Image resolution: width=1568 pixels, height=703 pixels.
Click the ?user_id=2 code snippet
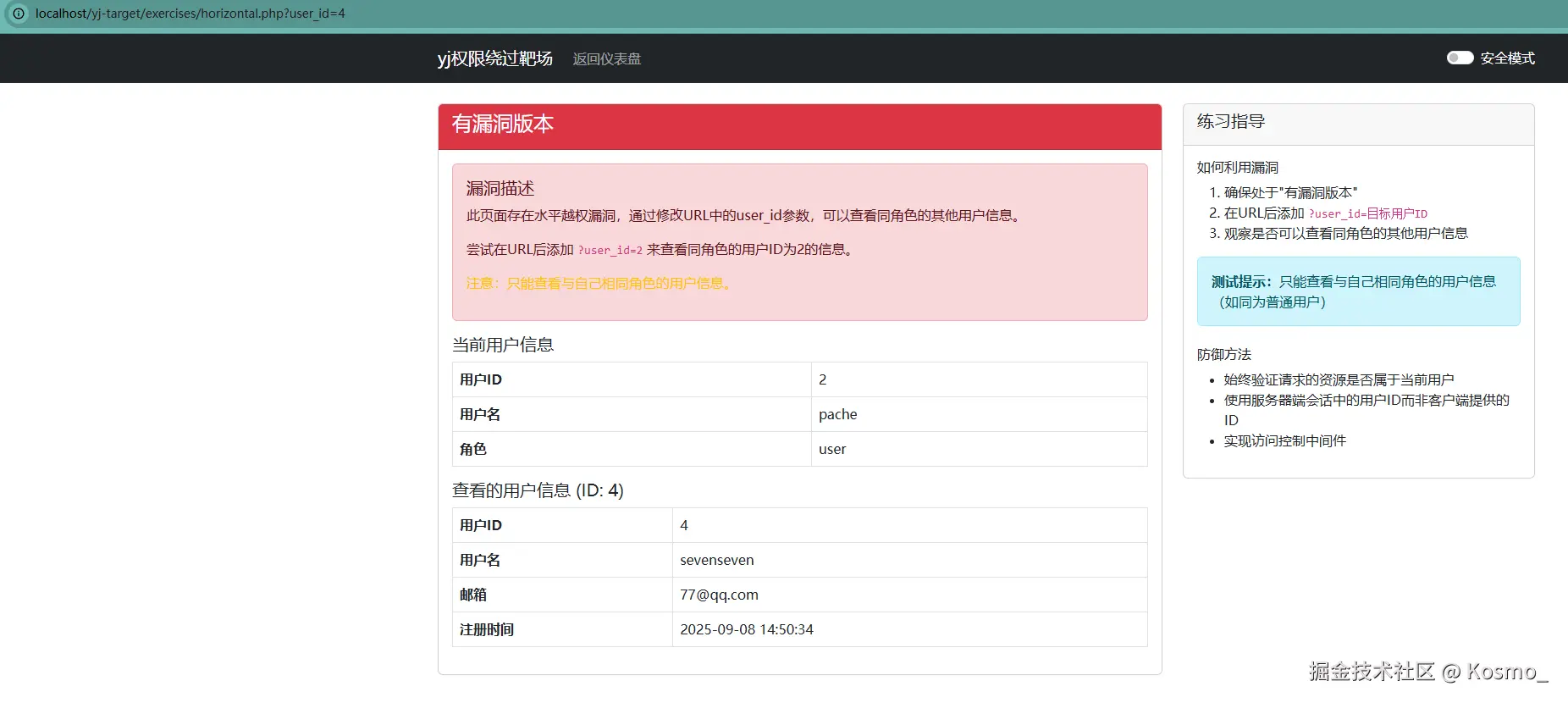tap(610, 250)
